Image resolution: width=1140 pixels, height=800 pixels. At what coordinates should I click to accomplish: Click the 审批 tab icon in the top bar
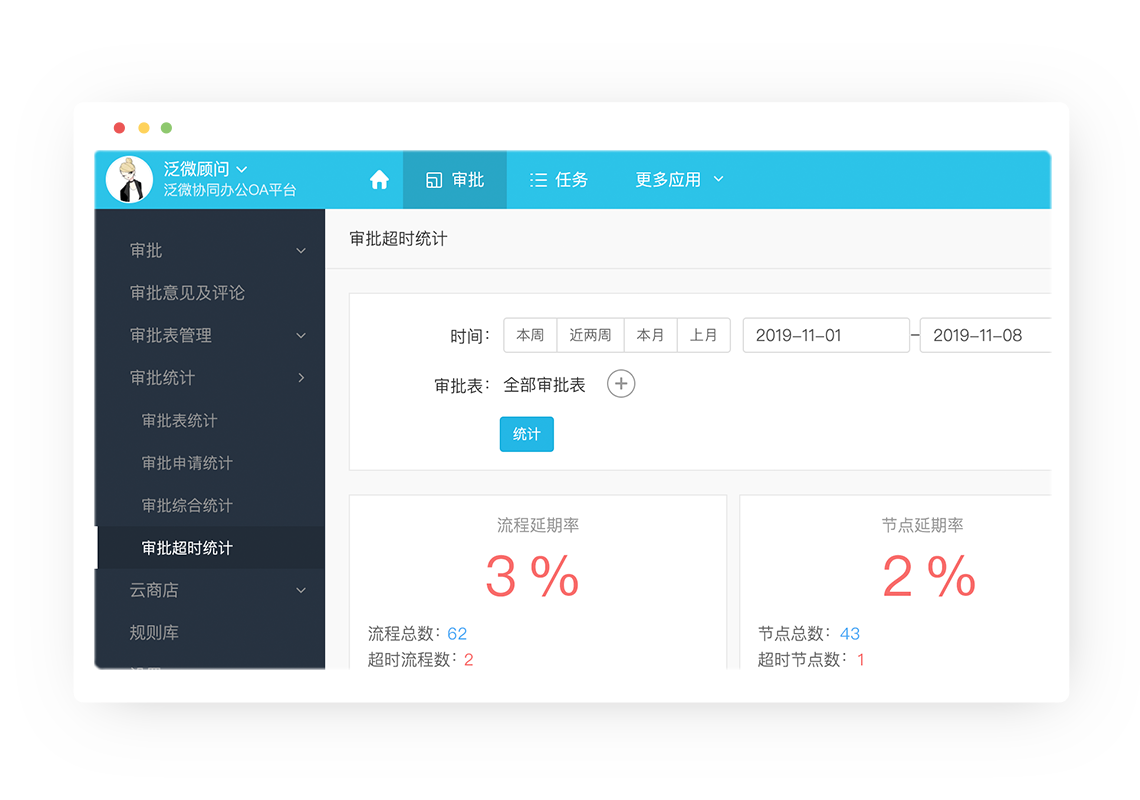(434, 180)
